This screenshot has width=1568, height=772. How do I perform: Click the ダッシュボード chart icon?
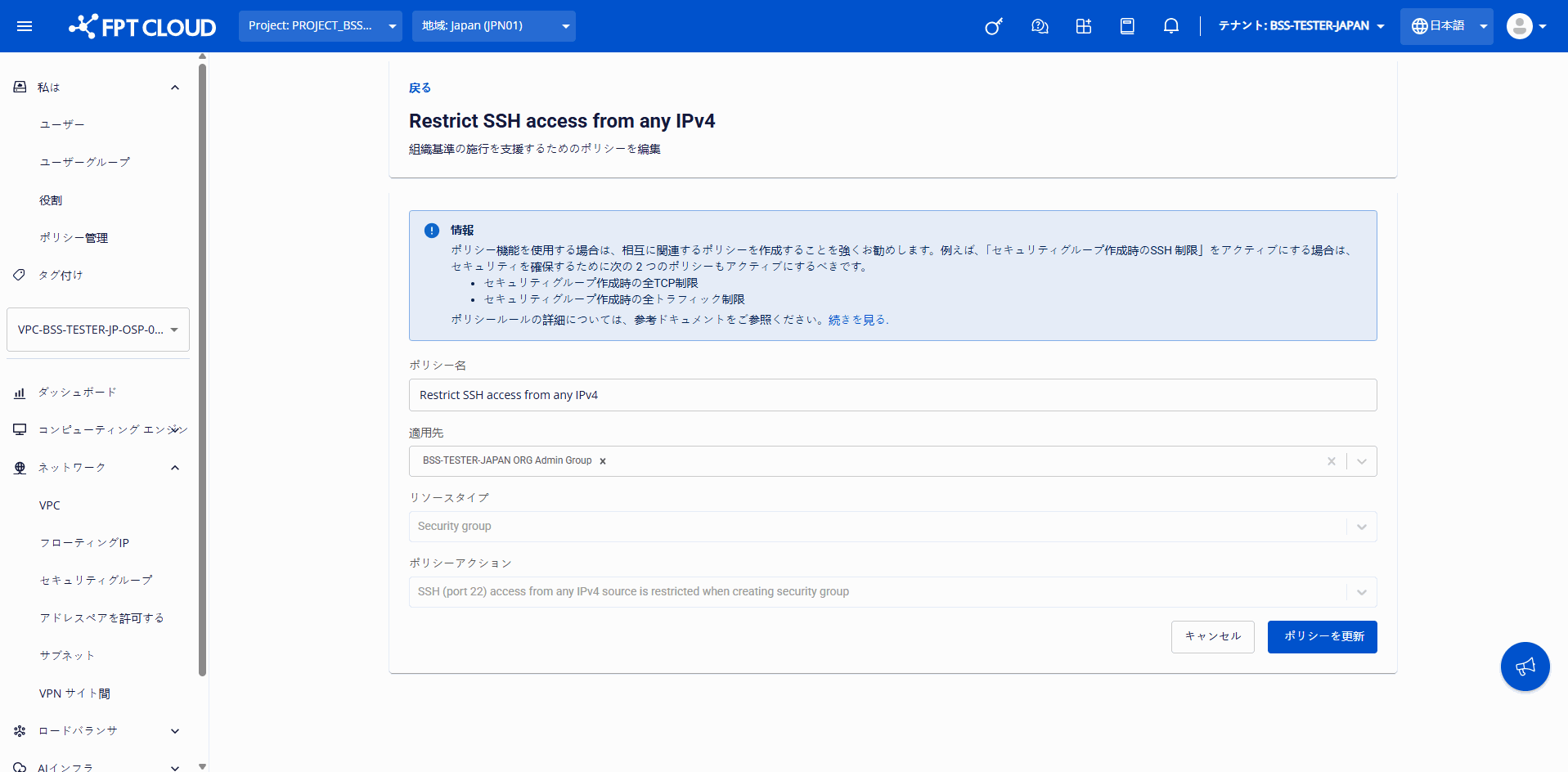coord(20,393)
